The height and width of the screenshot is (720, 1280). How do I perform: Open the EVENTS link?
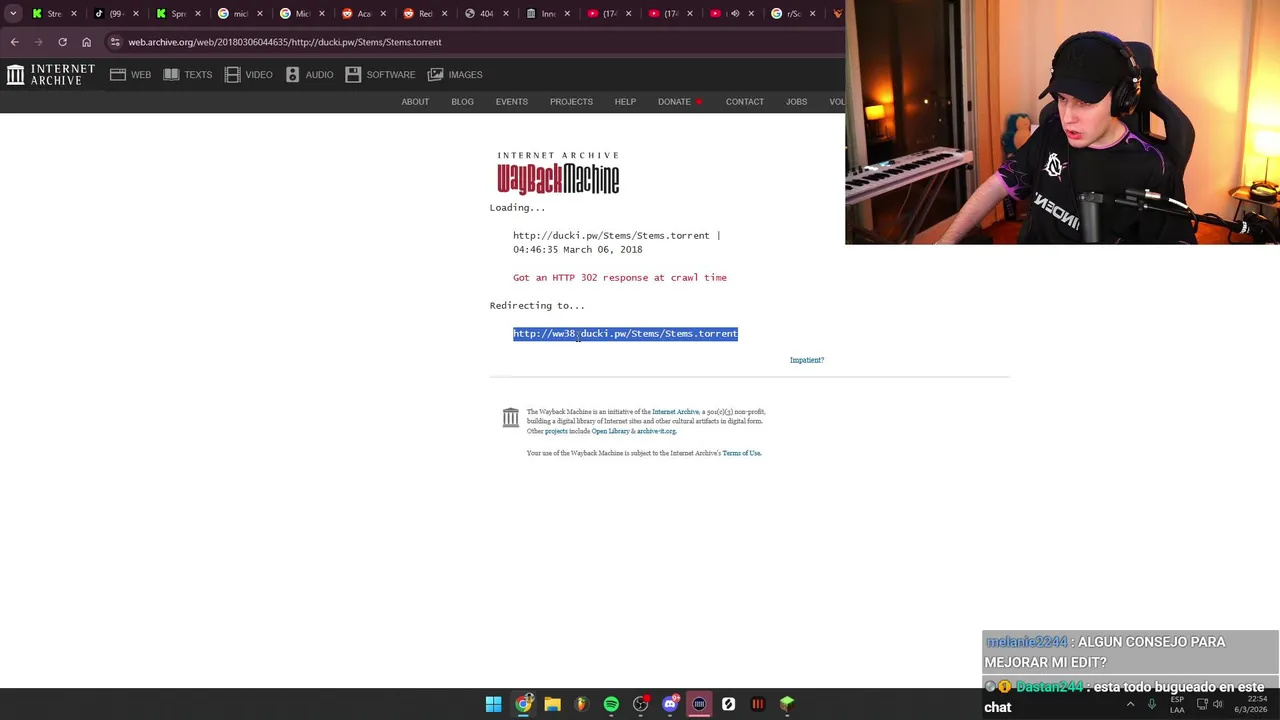coord(511,102)
